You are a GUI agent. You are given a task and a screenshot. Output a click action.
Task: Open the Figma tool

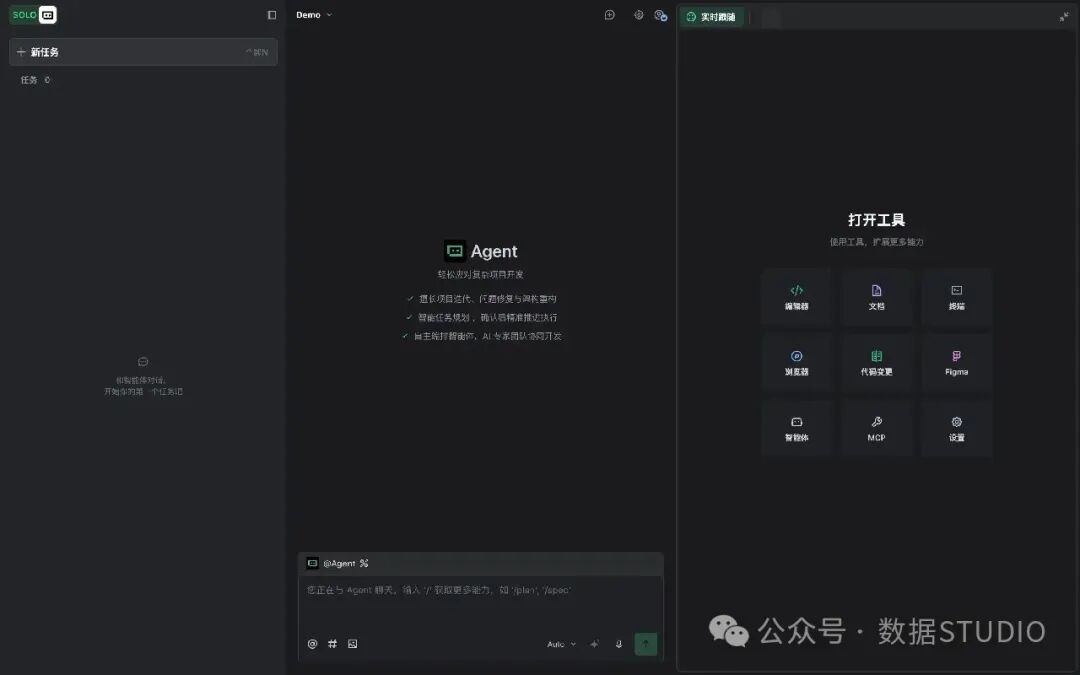click(x=957, y=362)
